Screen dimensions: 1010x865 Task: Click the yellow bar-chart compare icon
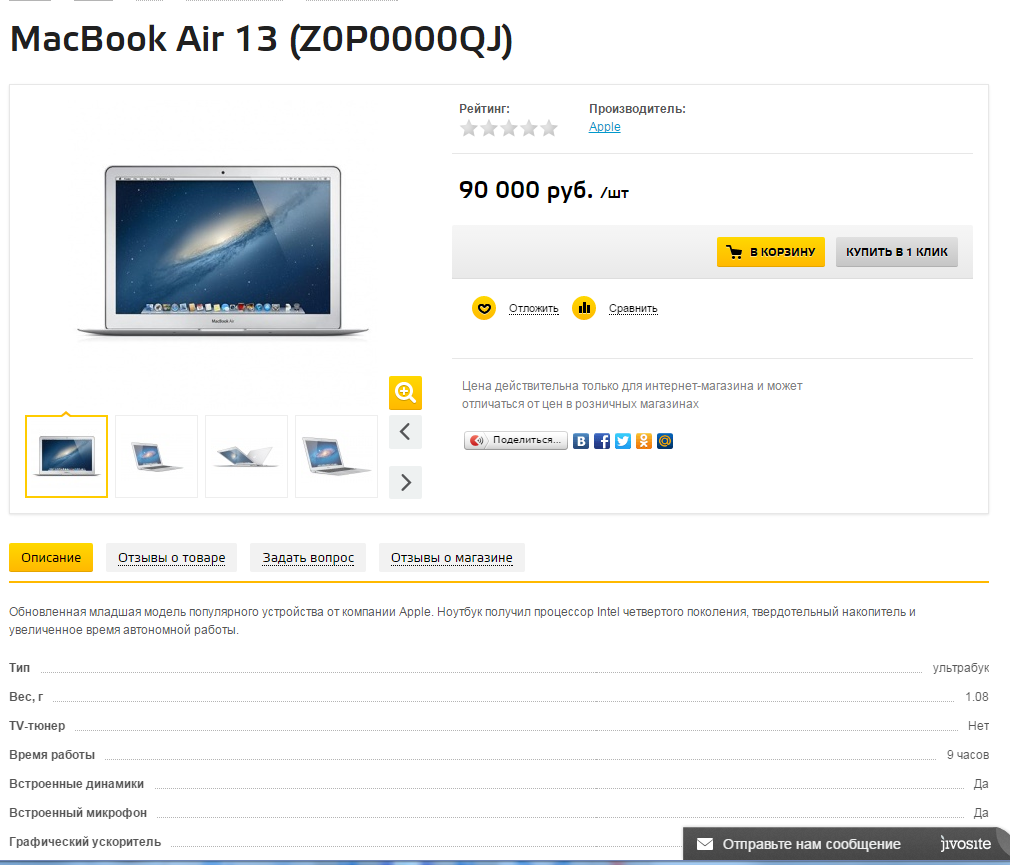584,309
